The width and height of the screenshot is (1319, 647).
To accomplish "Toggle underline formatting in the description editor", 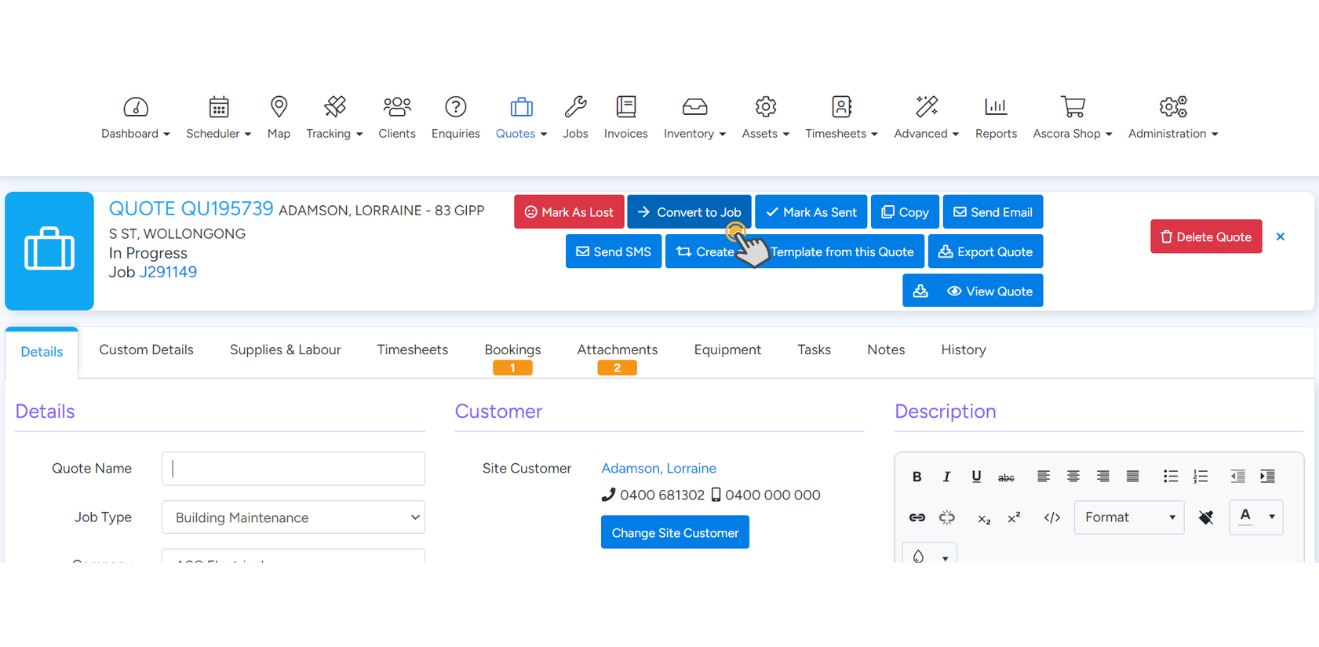I will tap(976, 477).
